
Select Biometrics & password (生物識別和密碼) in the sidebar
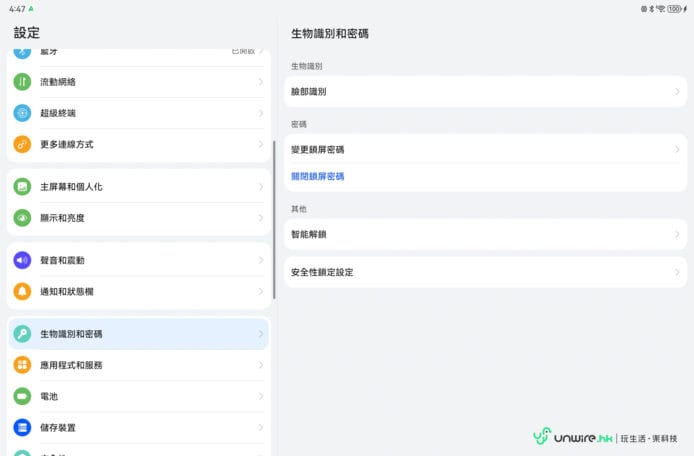(138, 334)
